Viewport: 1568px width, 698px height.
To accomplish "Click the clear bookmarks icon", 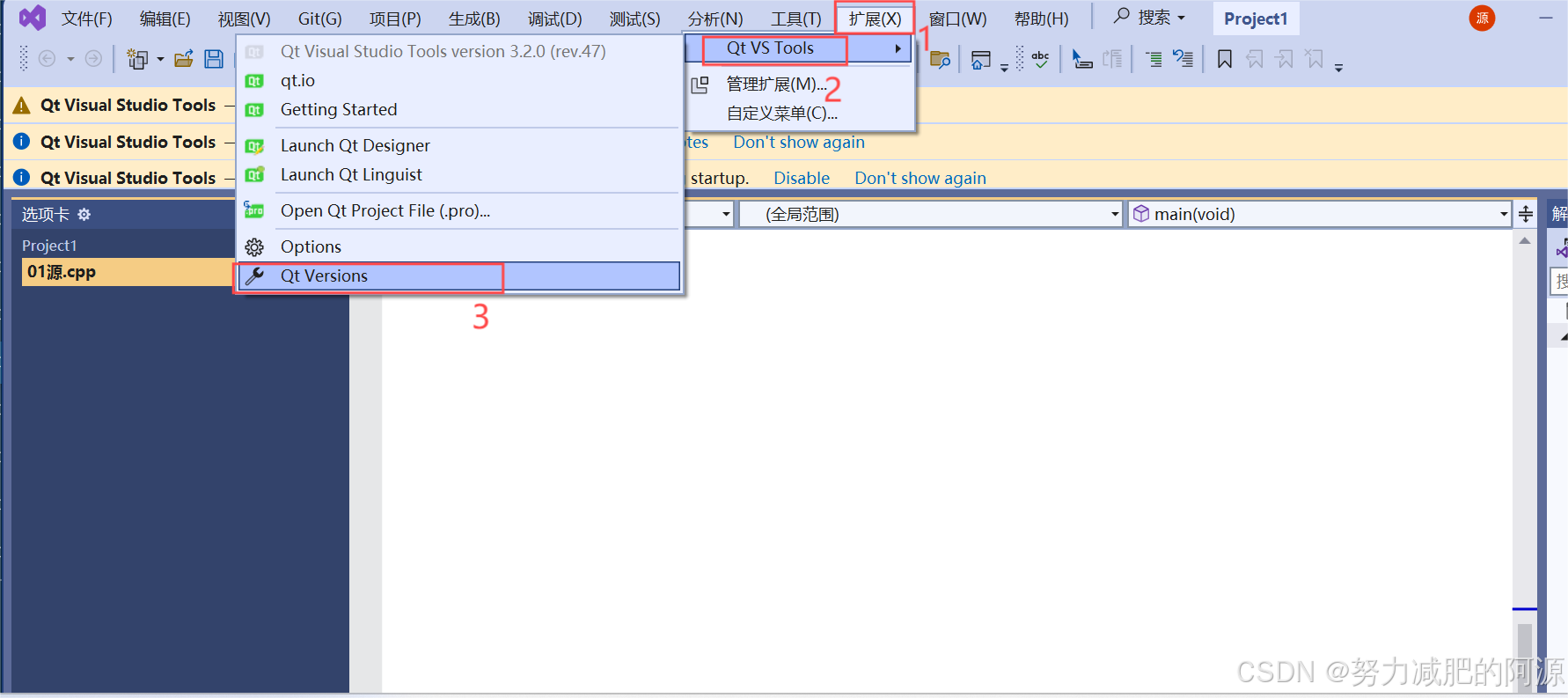I will (1315, 59).
